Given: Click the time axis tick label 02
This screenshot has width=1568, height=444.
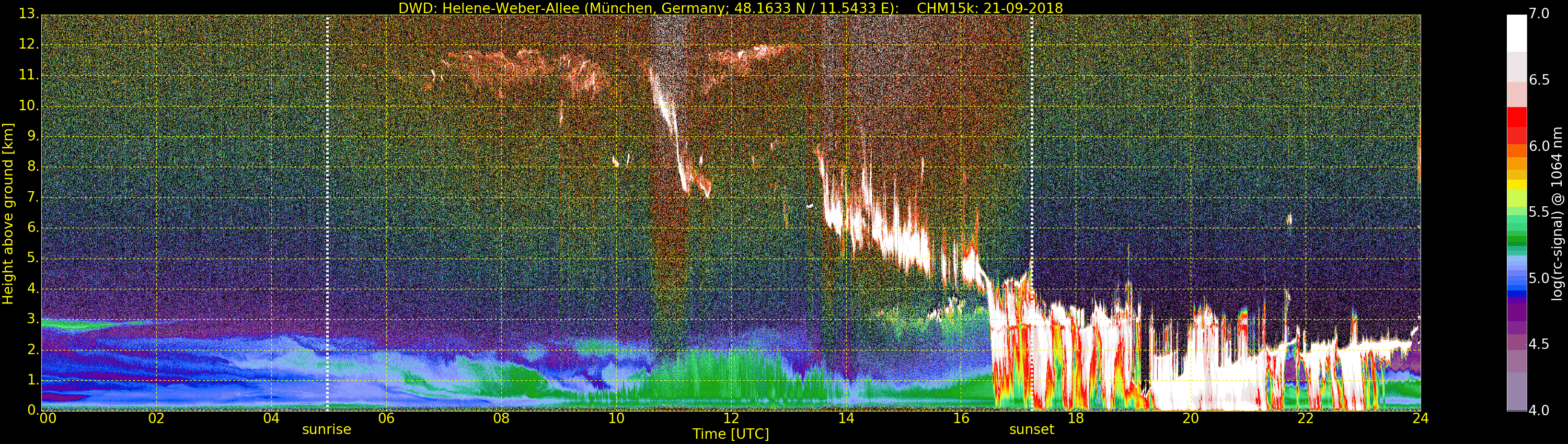Looking at the screenshot, I should 156,418.
